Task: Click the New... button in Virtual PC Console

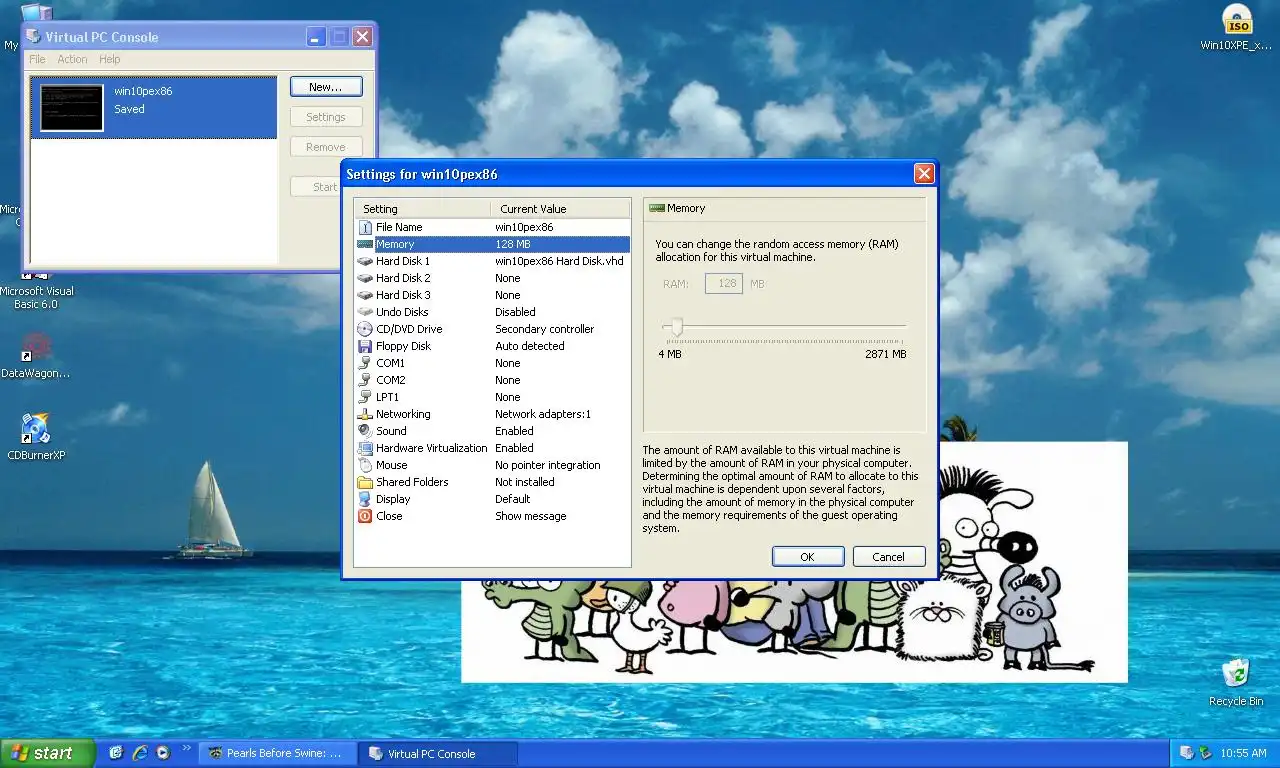Action: click(326, 87)
